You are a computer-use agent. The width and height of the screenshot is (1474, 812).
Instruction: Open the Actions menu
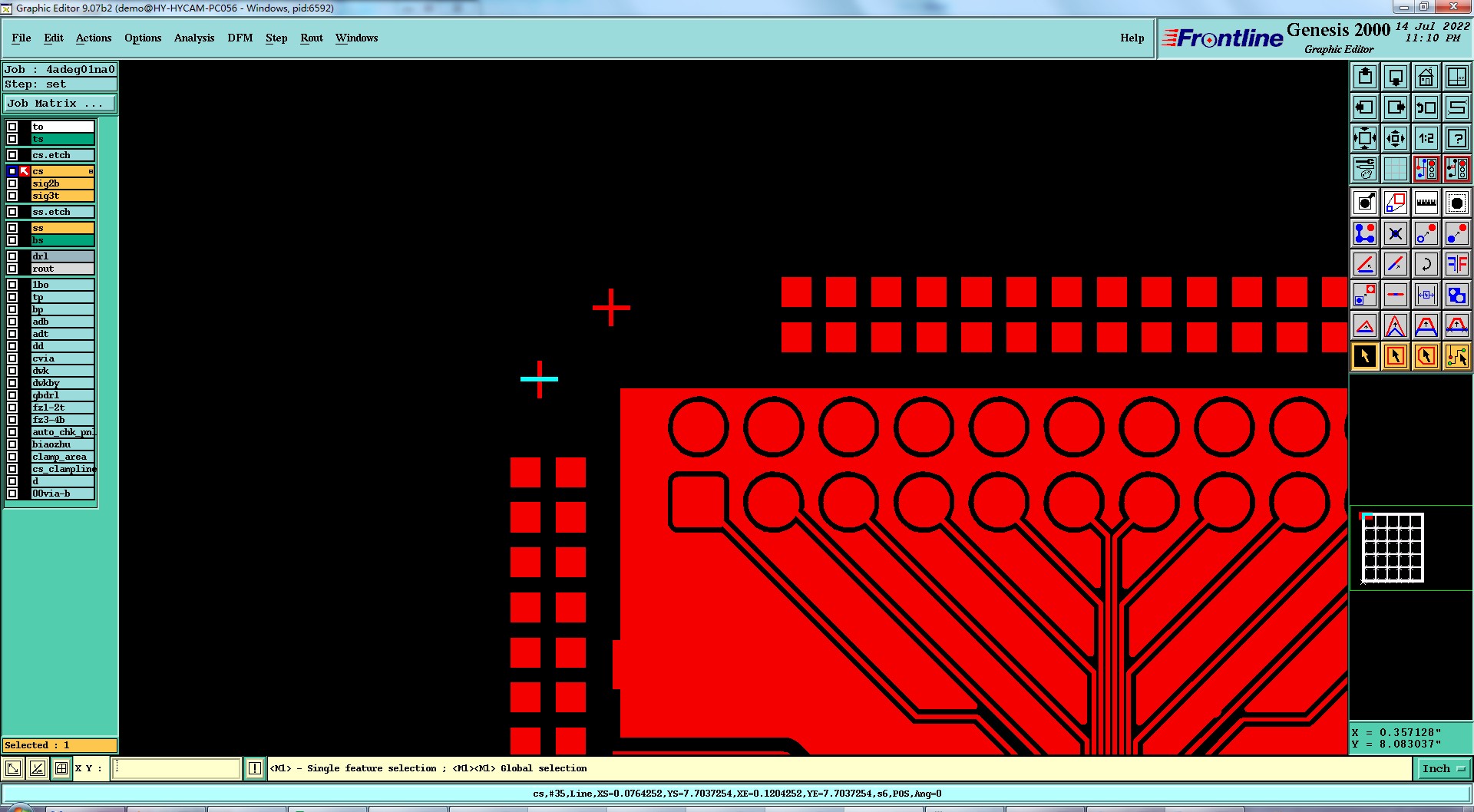coord(94,38)
